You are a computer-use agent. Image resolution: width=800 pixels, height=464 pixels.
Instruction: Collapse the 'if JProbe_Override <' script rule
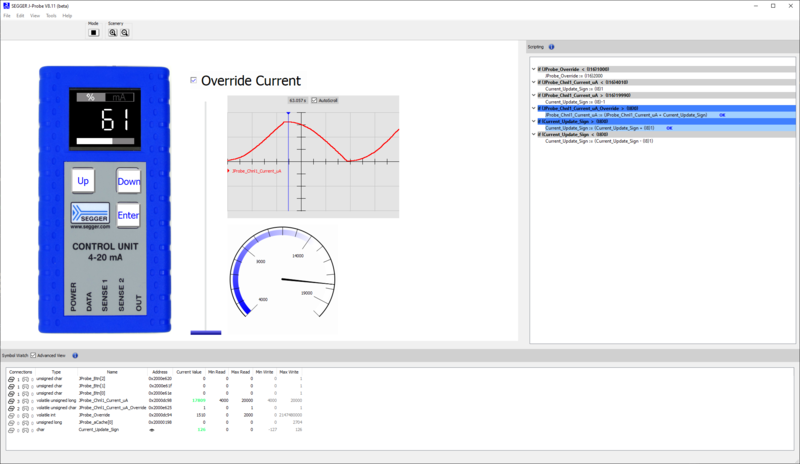(533, 68)
